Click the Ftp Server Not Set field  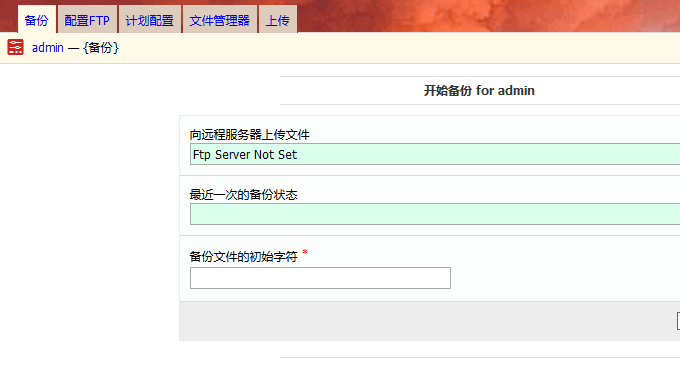(x=435, y=154)
